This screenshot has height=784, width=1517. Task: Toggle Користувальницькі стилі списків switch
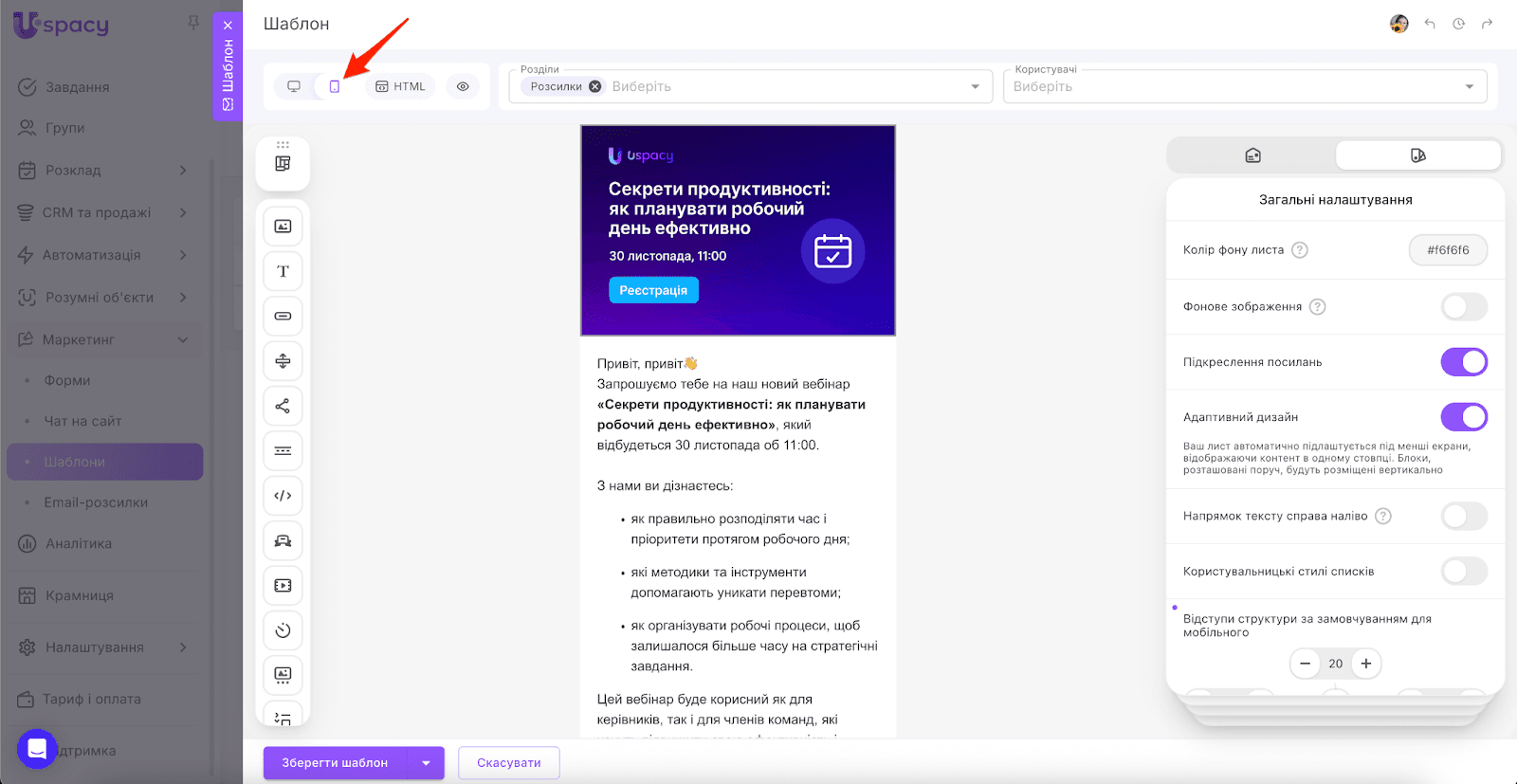pyautogui.click(x=1464, y=572)
